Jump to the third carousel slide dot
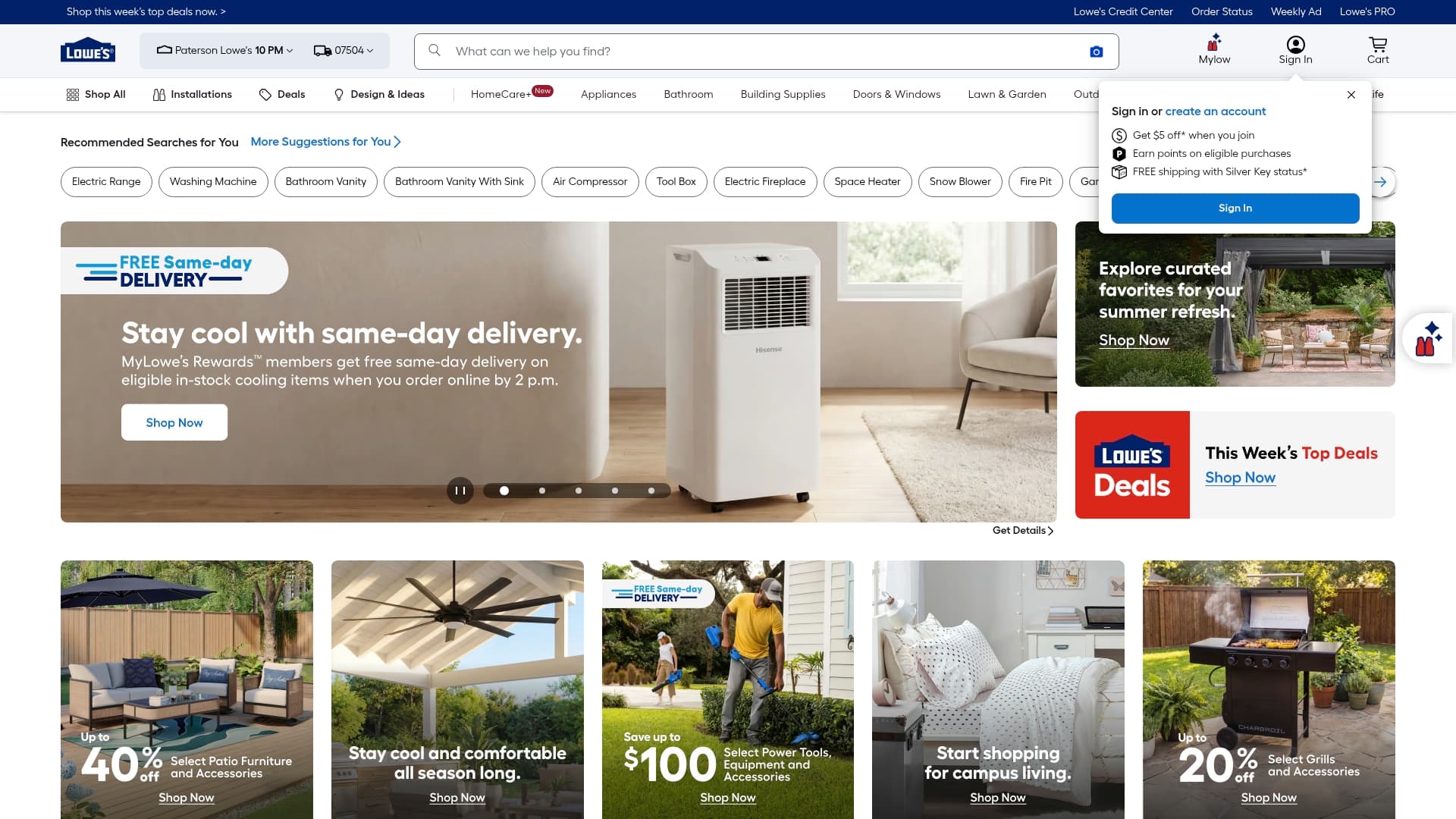 point(579,491)
